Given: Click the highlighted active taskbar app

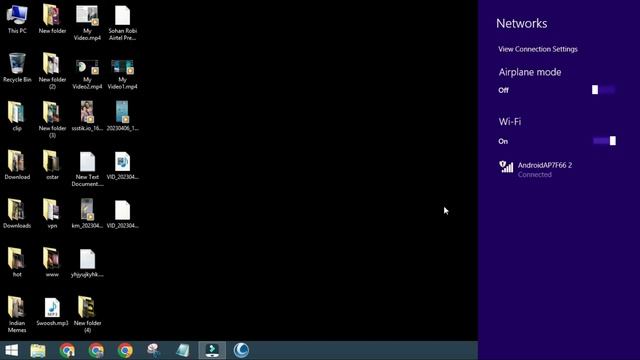Looking at the screenshot, I should (212, 350).
